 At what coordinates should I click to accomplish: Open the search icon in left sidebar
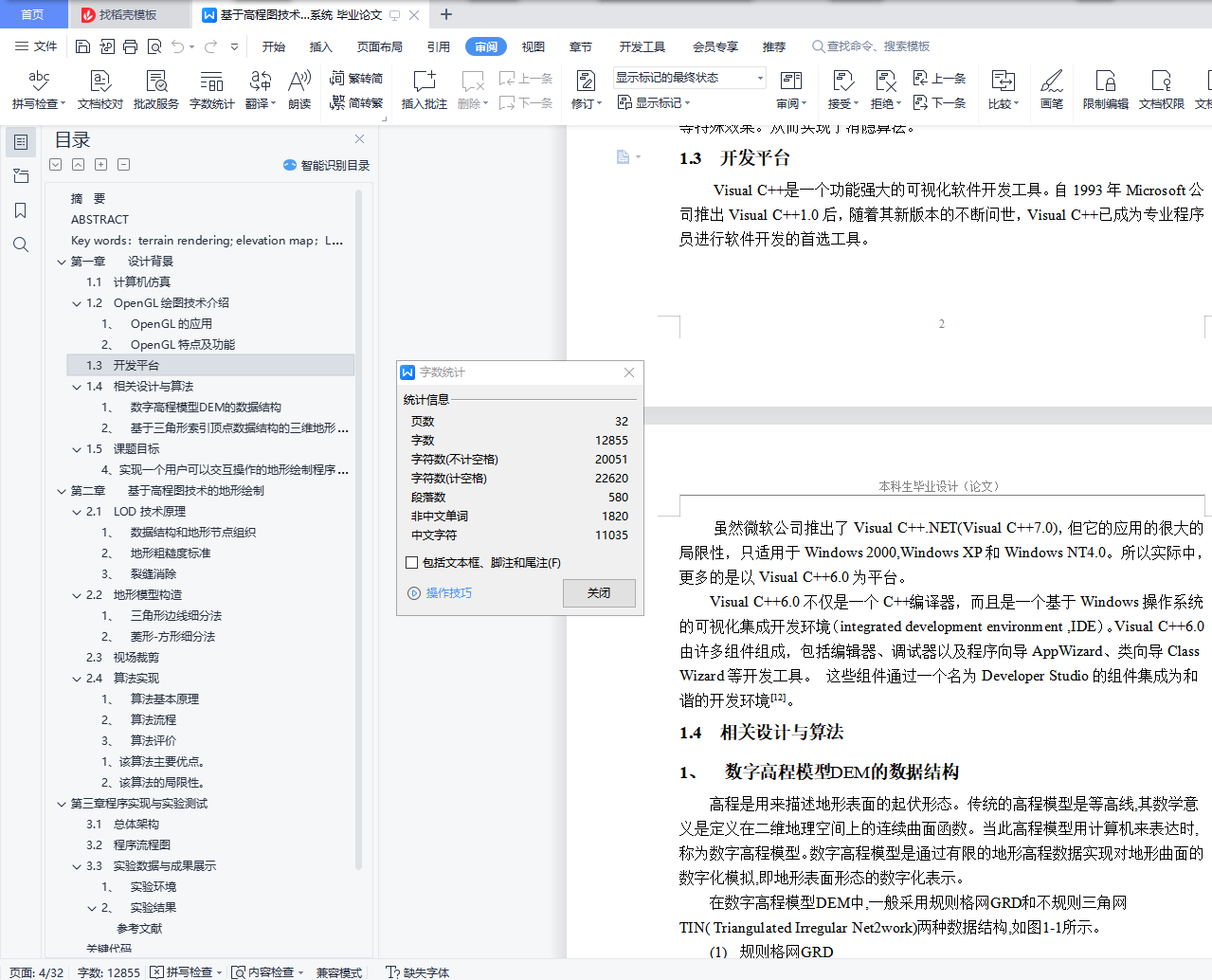click(21, 245)
